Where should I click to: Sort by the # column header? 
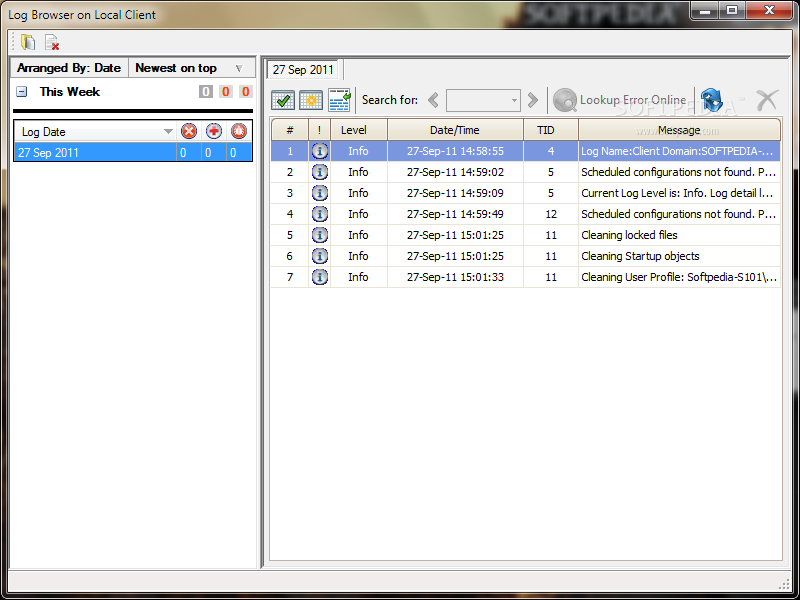pos(289,130)
